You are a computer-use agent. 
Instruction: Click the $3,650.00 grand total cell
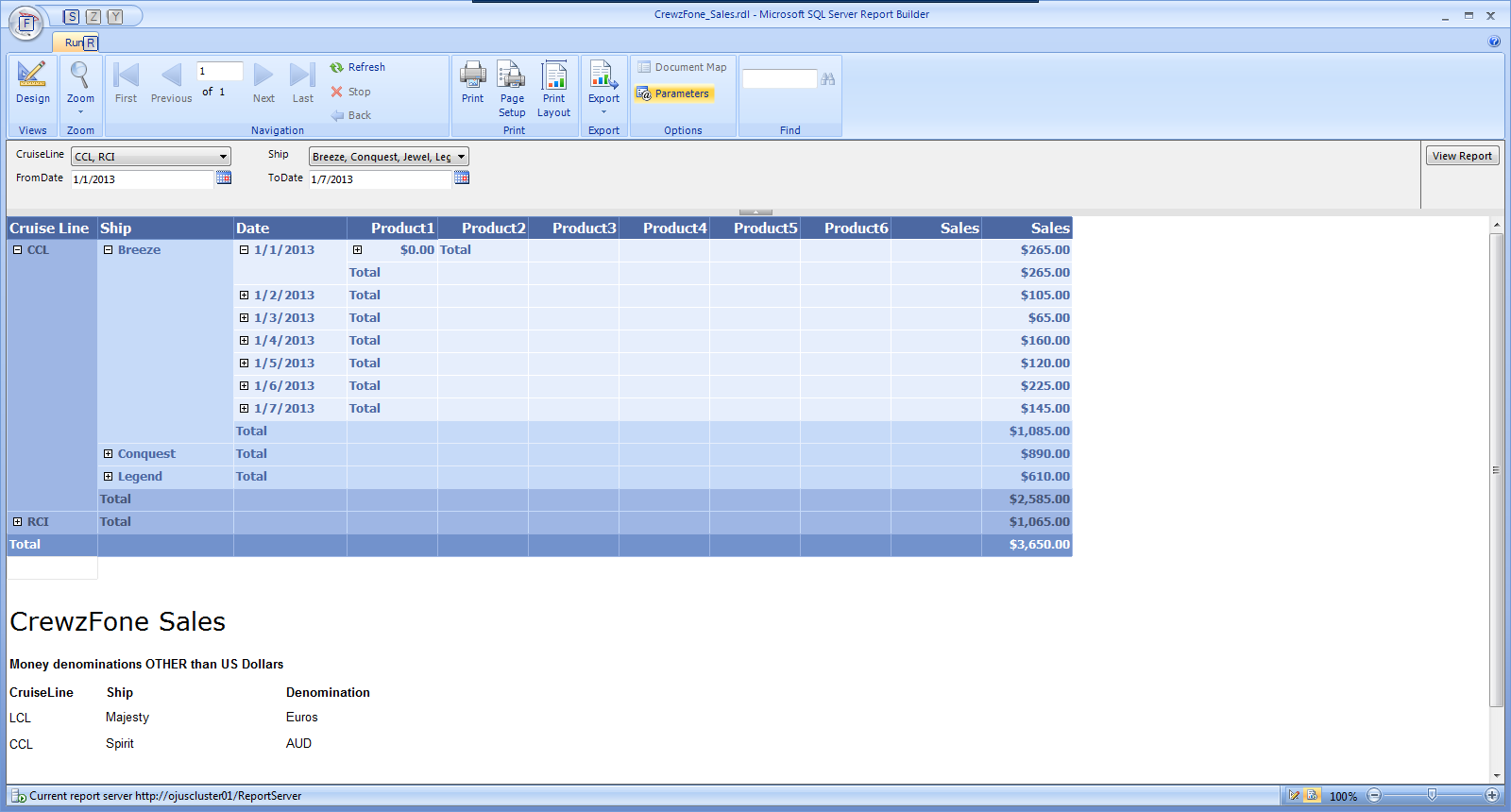pyautogui.click(x=1027, y=545)
